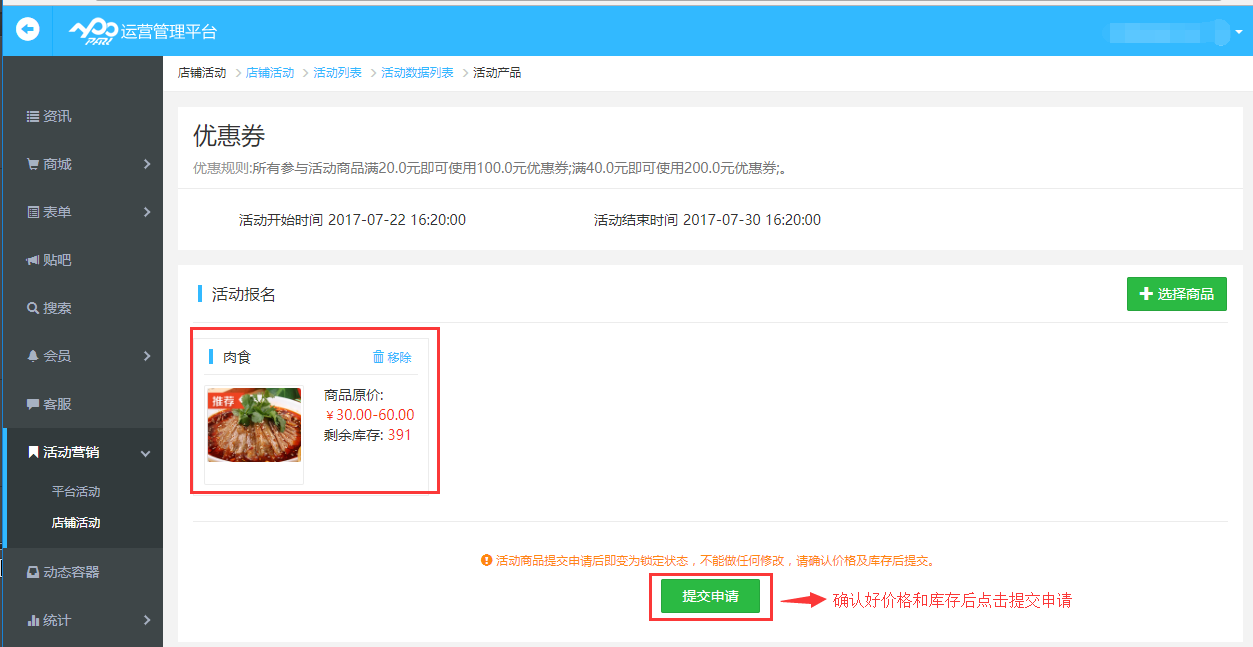
Task: Open the 搜索 search section
Action: (47, 307)
